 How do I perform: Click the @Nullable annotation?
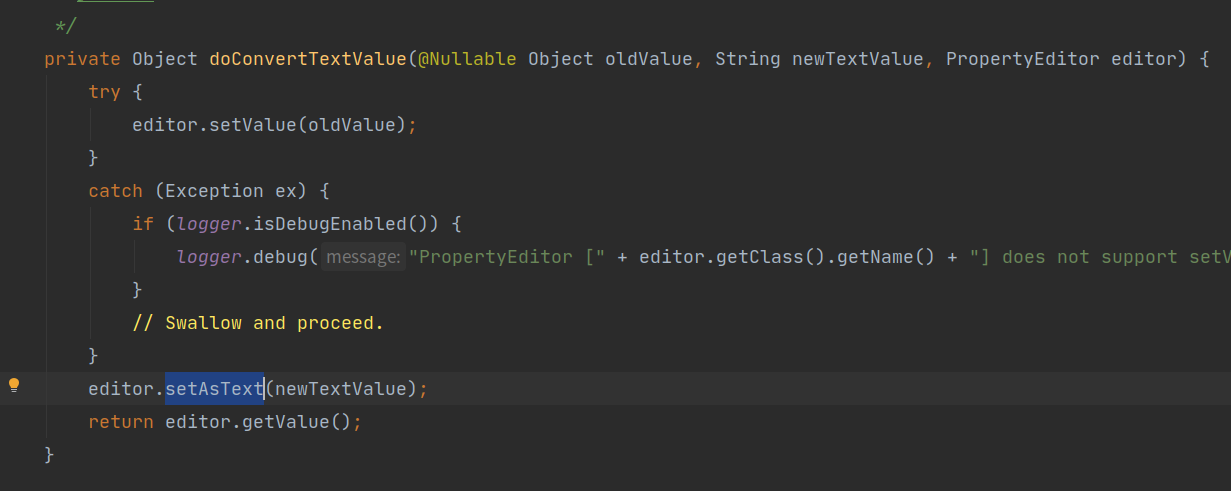467,59
